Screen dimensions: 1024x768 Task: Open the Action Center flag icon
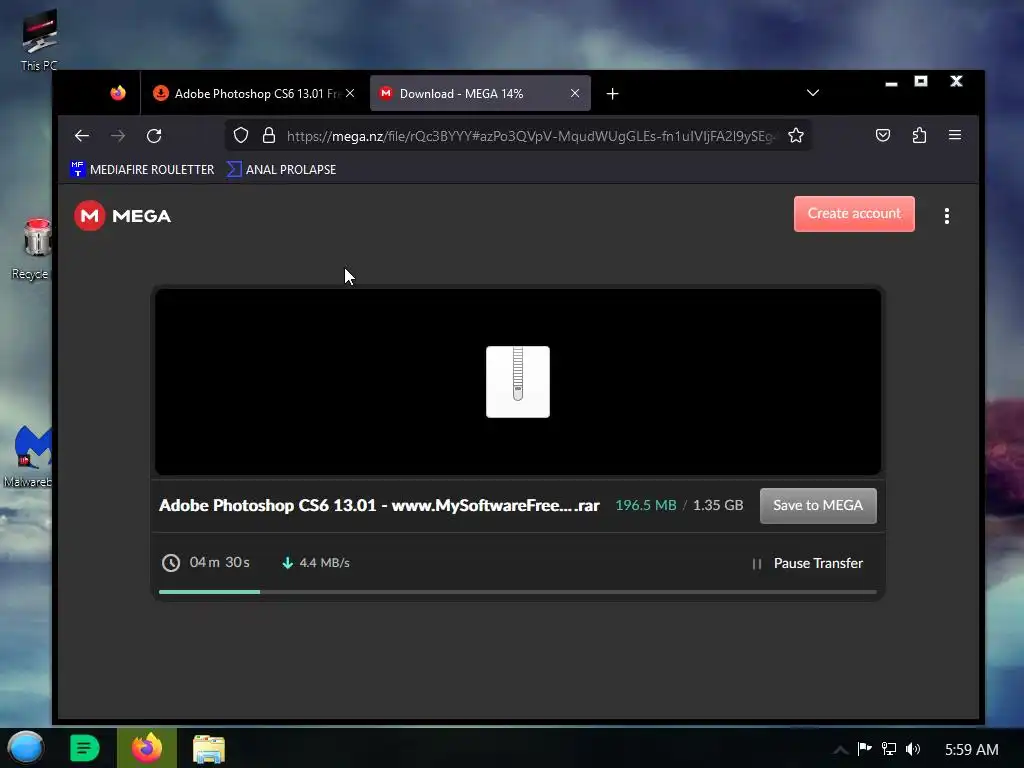click(x=865, y=748)
